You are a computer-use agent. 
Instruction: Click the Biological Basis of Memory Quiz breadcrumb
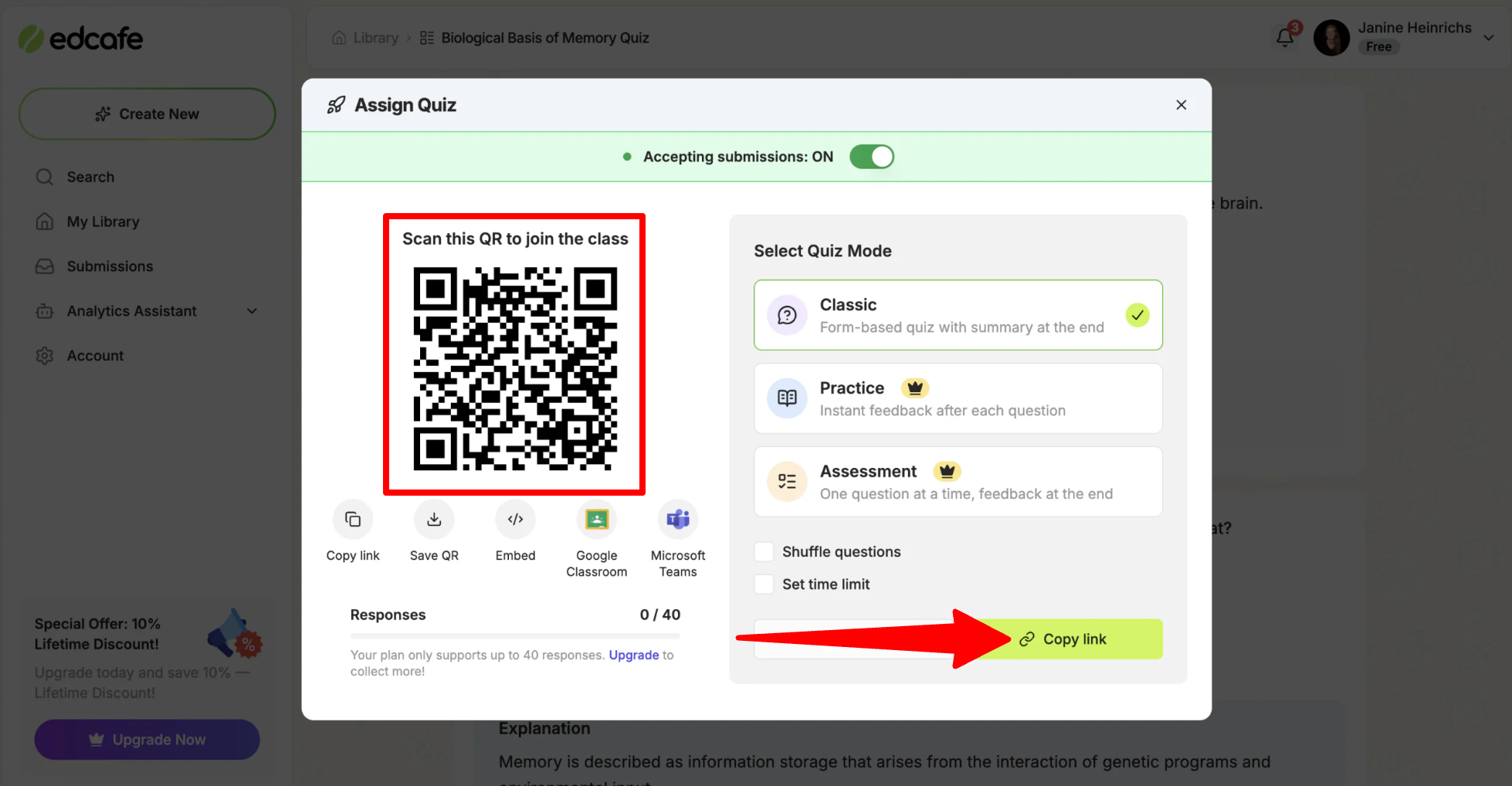coord(544,38)
